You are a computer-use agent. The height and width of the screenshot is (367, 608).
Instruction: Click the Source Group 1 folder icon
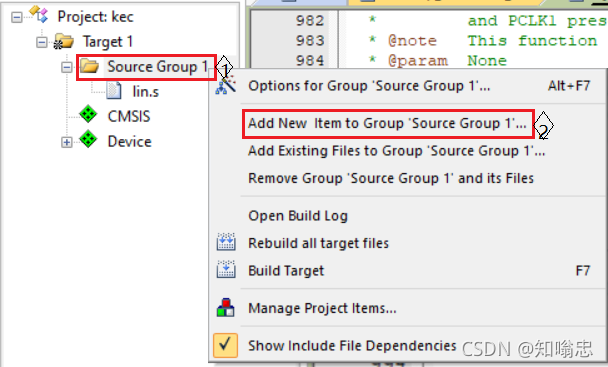[x=90, y=66]
